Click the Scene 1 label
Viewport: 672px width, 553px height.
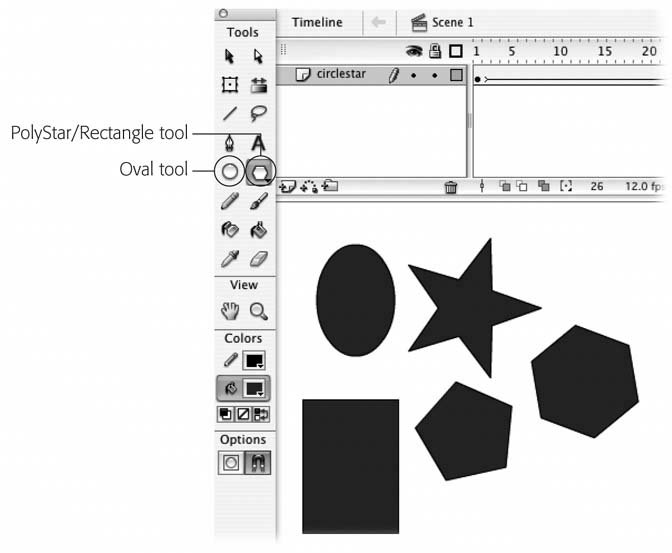[x=453, y=22]
